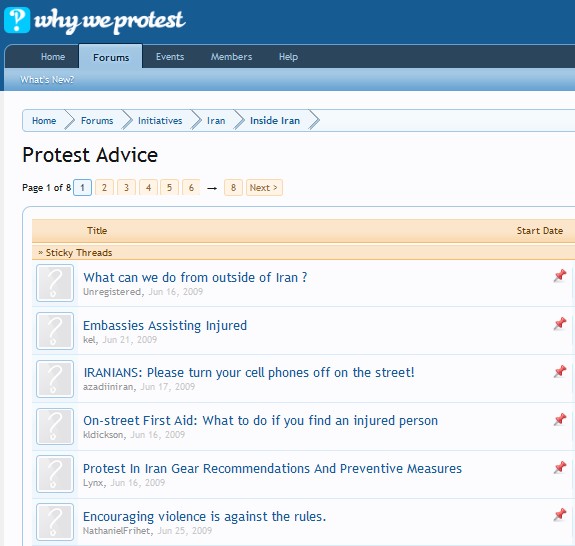Click the avatar icon beside Lynx's Gear Recommendations thread
Viewport: 575px width, 546px height.
[55, 474]
